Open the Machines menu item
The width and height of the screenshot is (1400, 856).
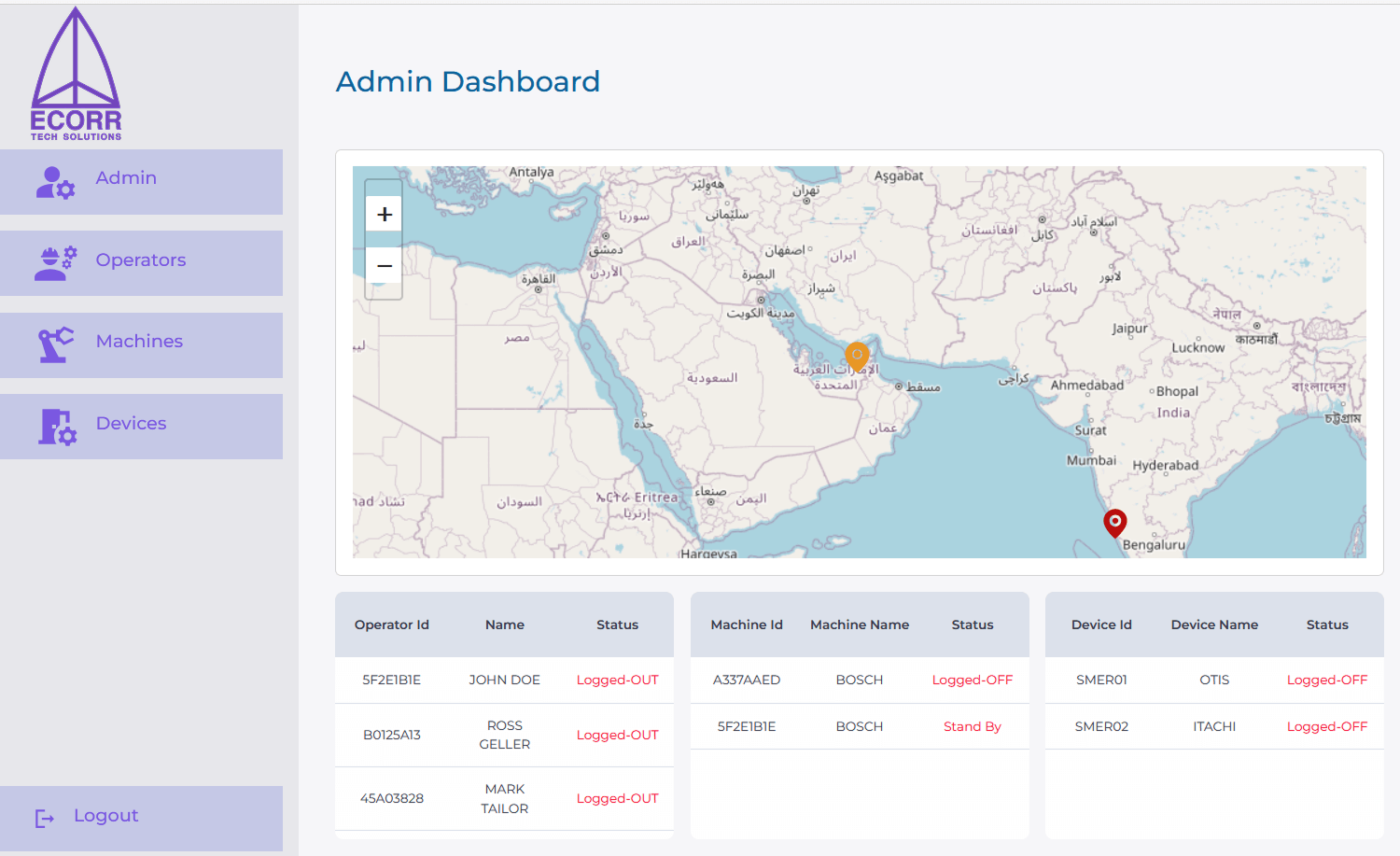pos(139,342)
